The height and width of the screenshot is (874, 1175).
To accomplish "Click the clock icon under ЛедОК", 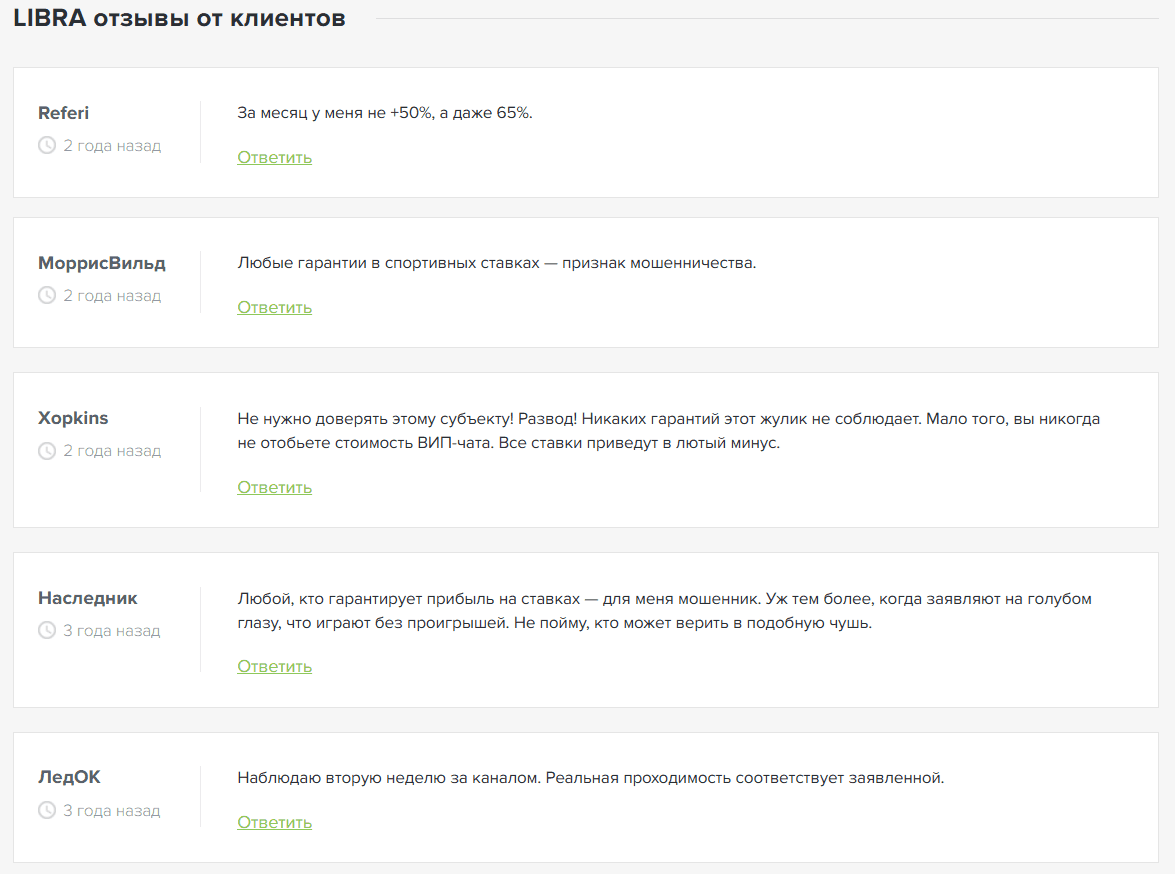I will (47, 810).
